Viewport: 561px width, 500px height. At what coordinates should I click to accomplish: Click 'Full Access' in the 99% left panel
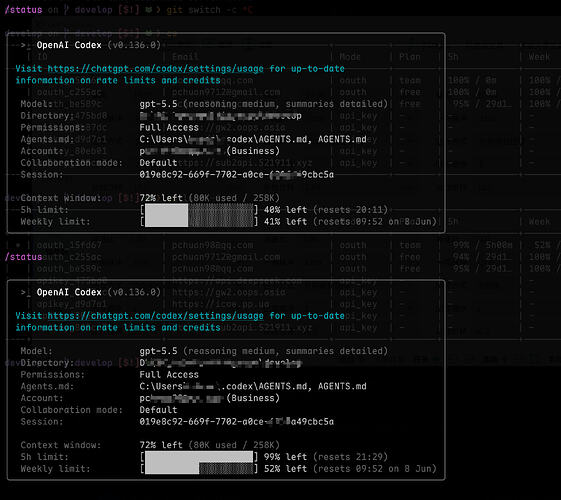[169, 374]
